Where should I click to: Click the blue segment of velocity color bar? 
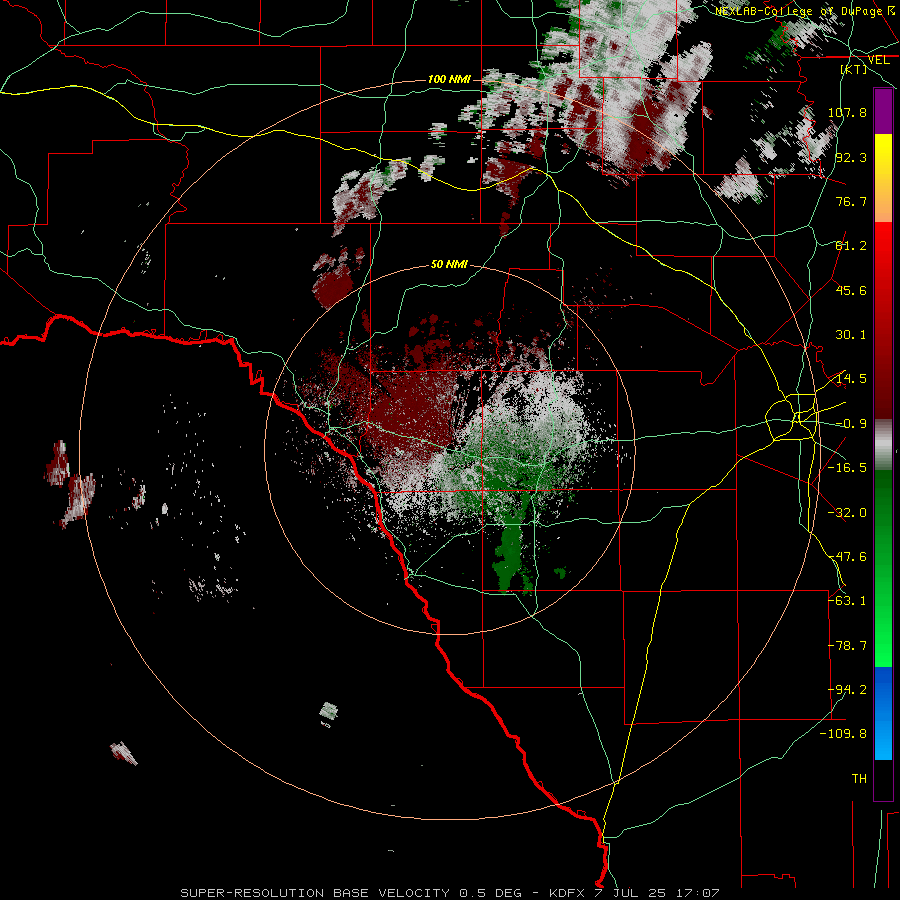(883, 713)
